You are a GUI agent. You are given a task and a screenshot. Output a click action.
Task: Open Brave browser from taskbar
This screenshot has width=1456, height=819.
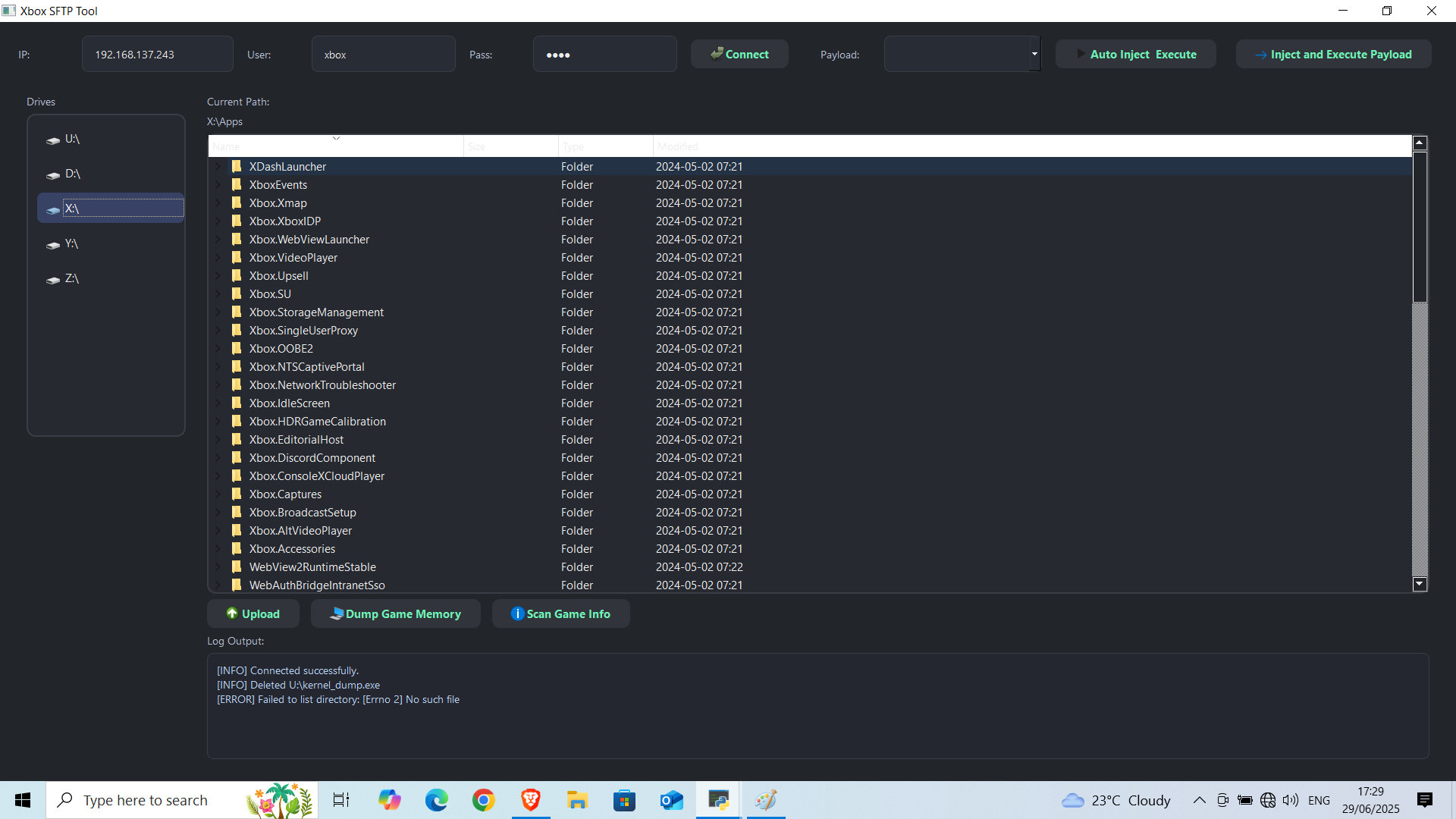click(x=530, y=800)
